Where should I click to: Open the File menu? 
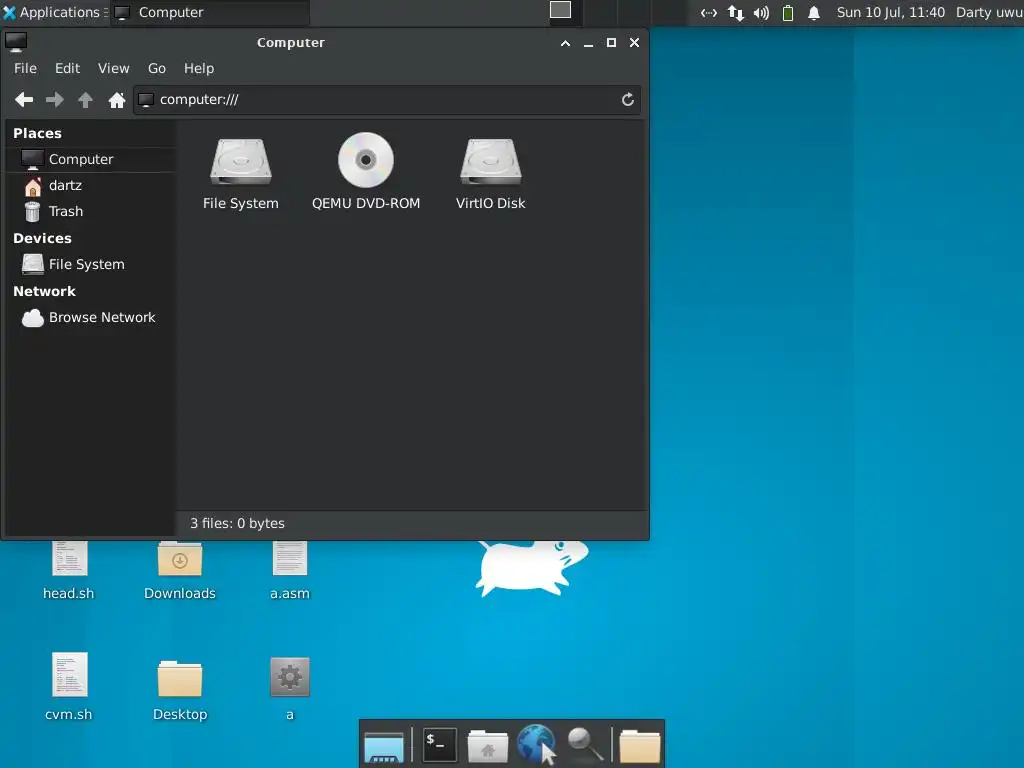point(25,69)
